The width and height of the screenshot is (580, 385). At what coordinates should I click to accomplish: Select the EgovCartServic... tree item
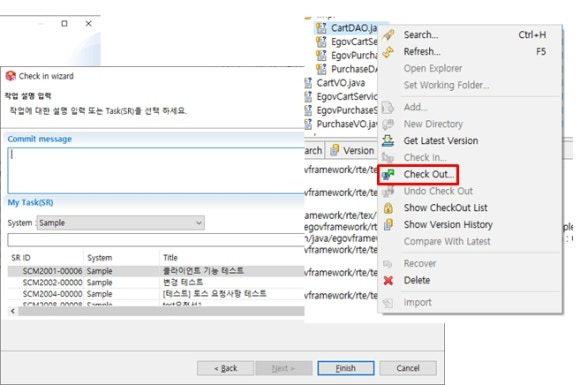[x=341, y=97]
